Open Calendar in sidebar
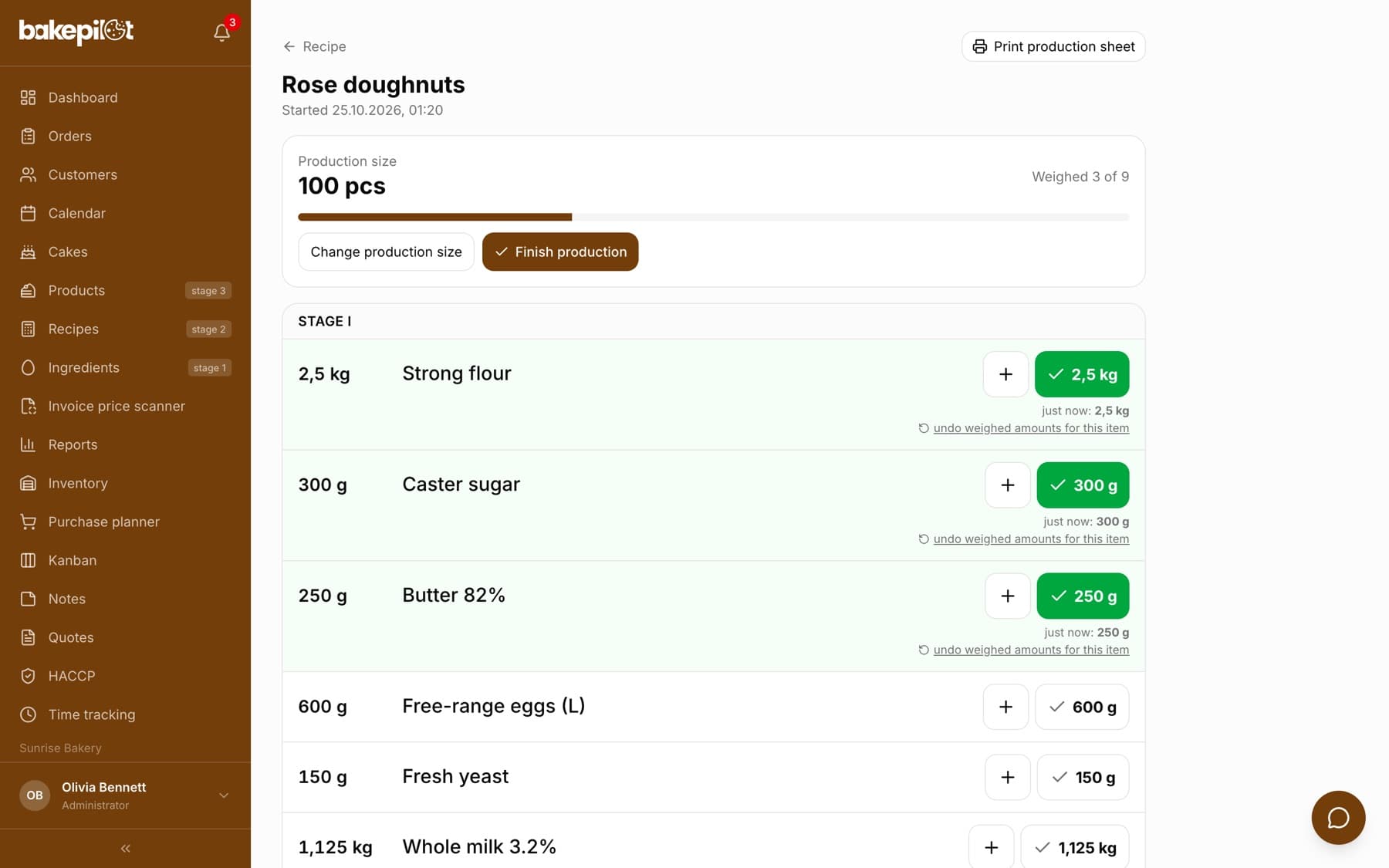 click(125, 213)
